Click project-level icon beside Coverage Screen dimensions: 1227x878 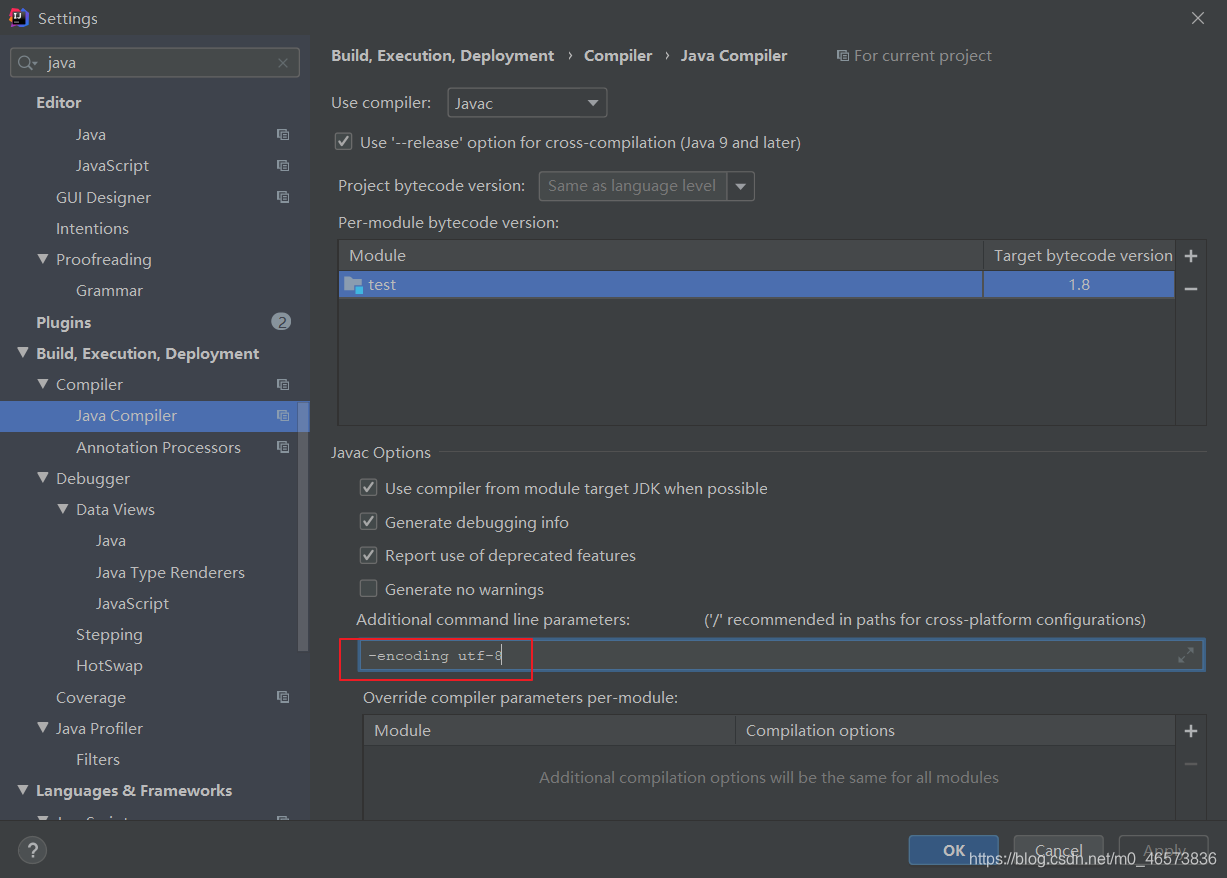pos(283,697)
